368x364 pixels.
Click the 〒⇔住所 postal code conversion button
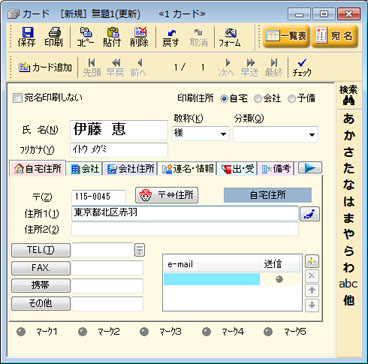167,195
